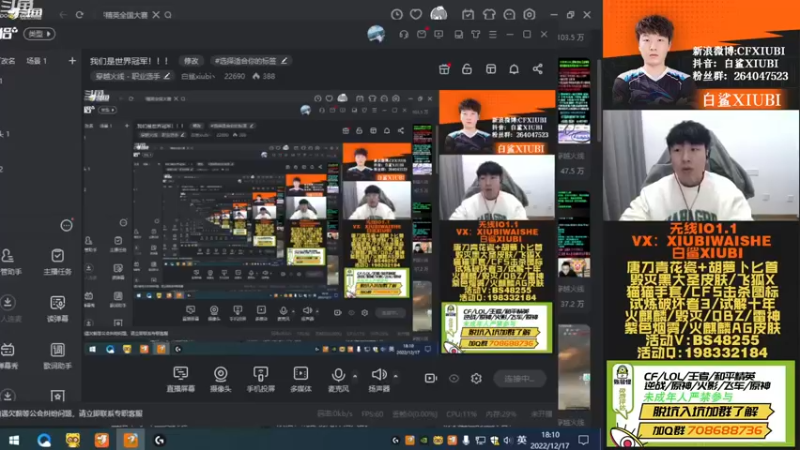Click the user avatar in the top title bar
Viewport: 800px width, 450px height.
pyautogui.click(x=438, y=14)
